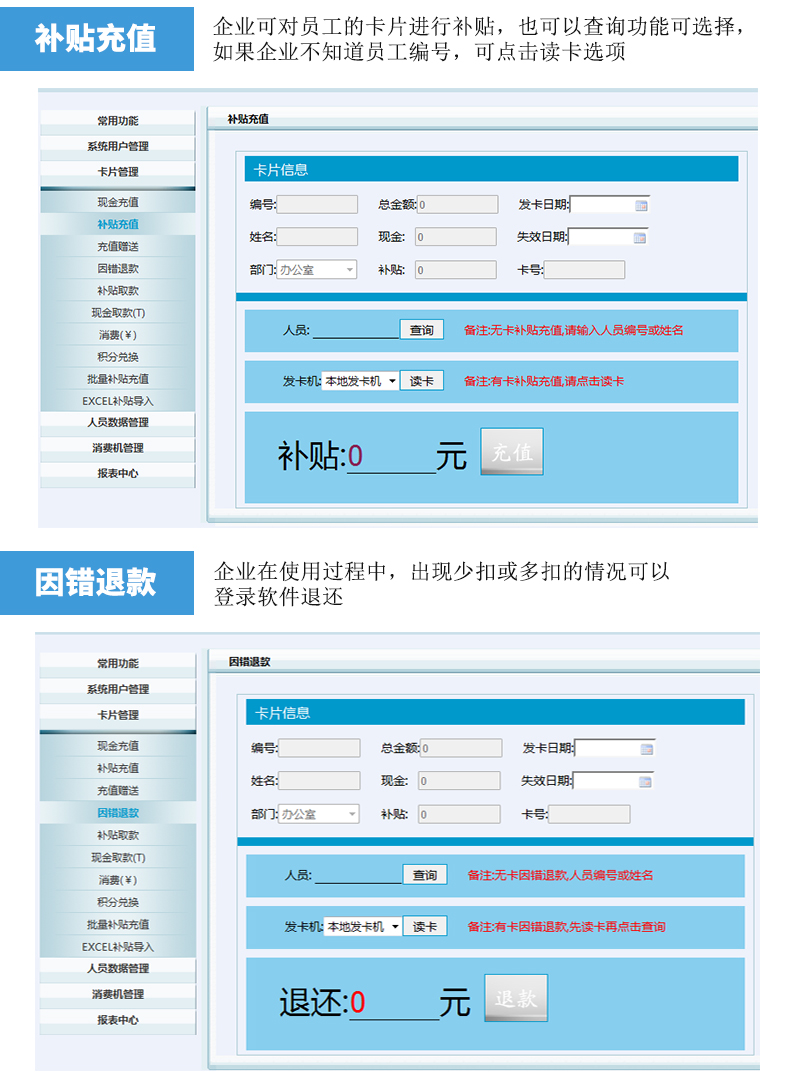Click 查询 button in 补贴充值 form
This screenshot has height=1082, width=800.
tap(421, 330)
